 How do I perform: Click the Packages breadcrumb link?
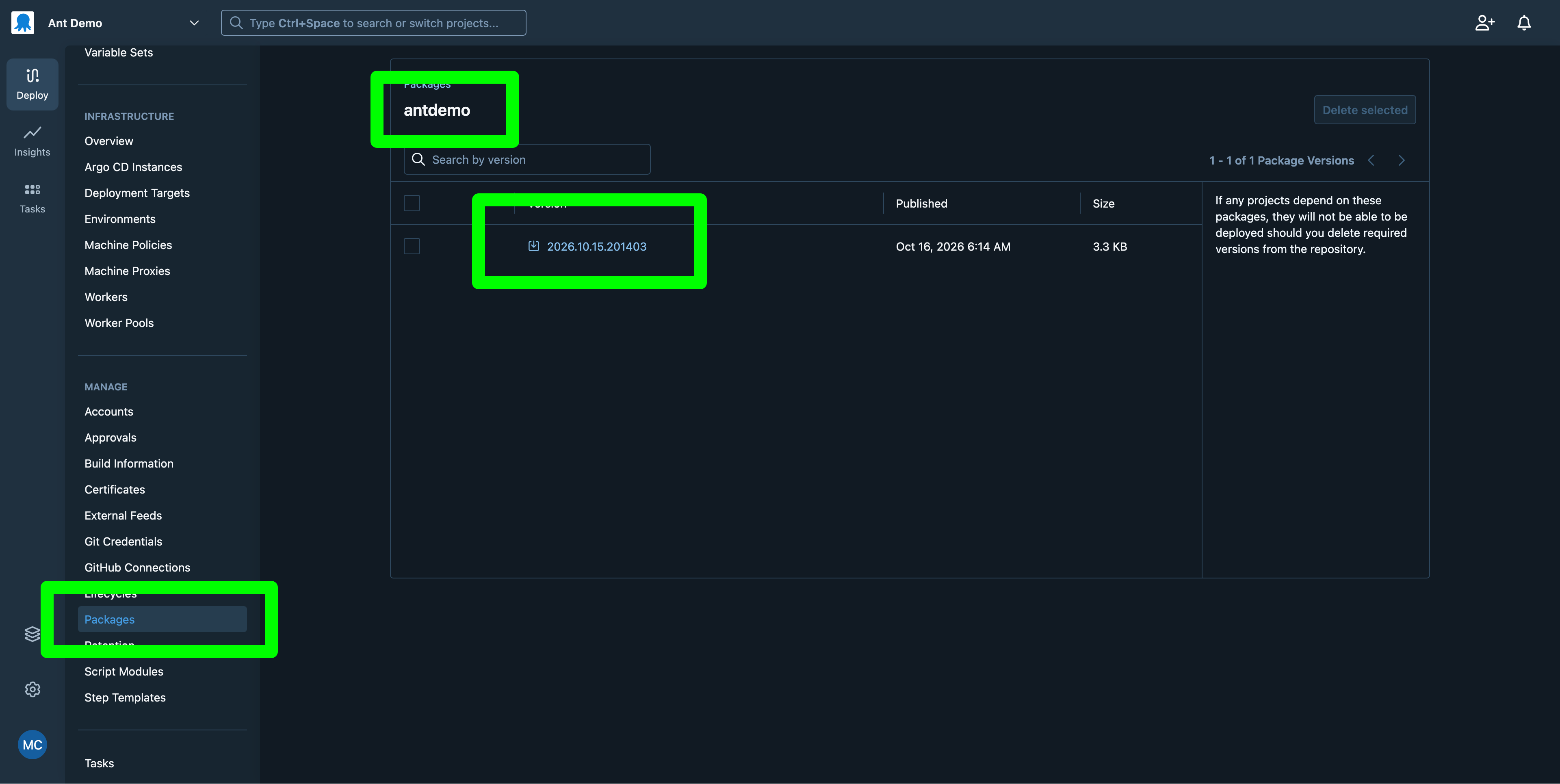pyautogui.click(x=427, y=84)
